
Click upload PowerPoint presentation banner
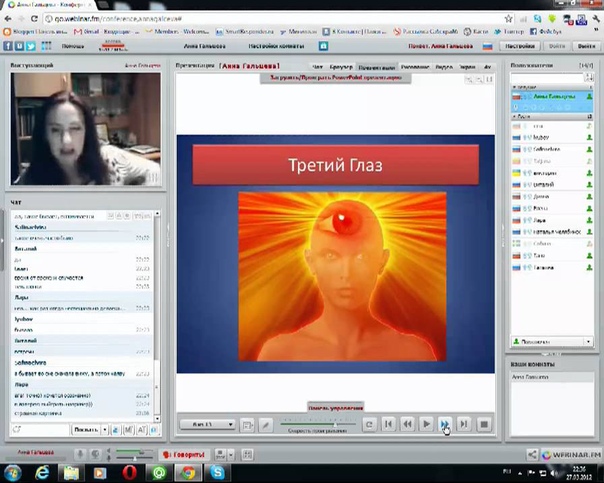click(x=336, y=77)
